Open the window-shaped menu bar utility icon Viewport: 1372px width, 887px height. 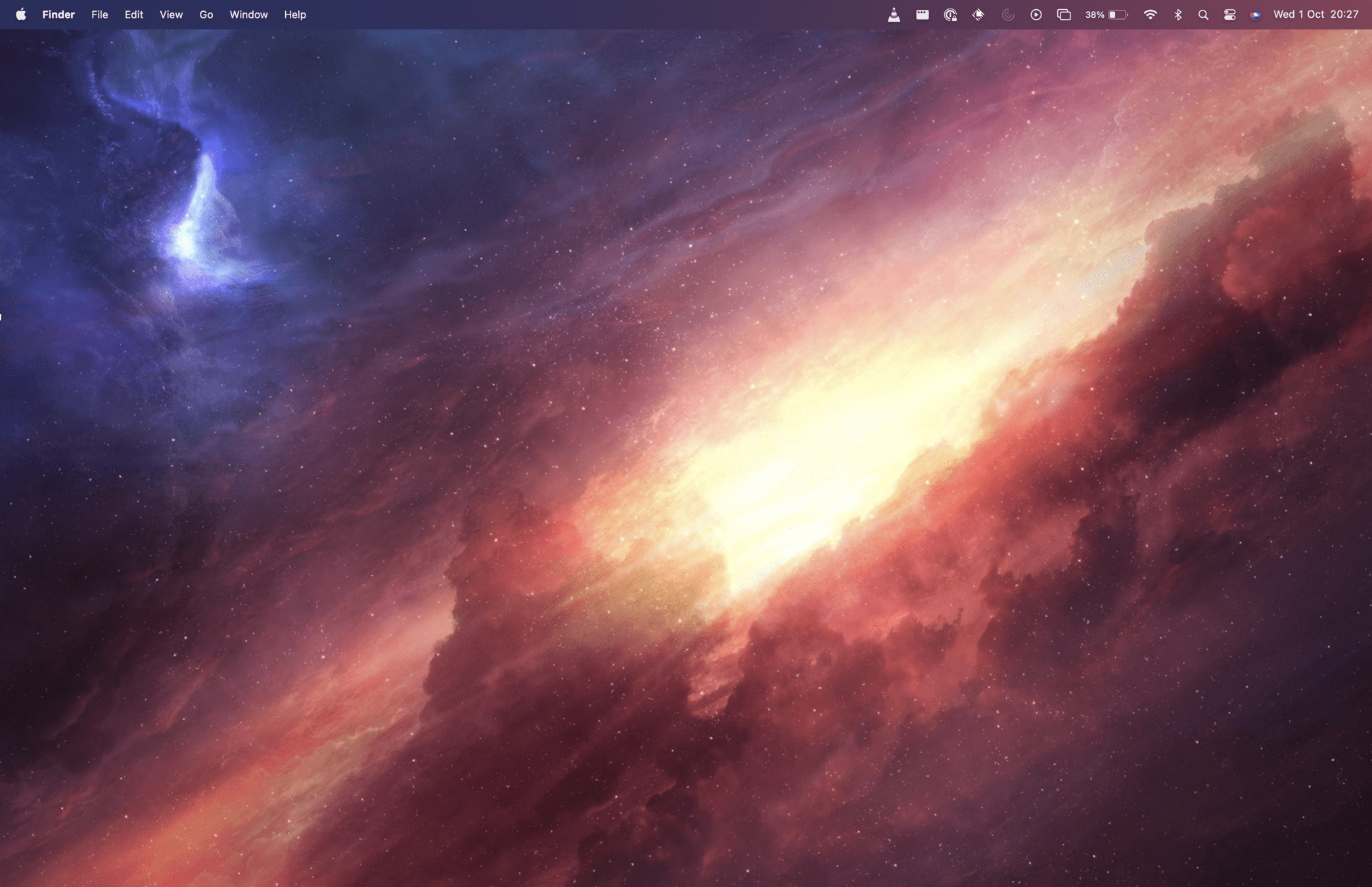point(923,14)
